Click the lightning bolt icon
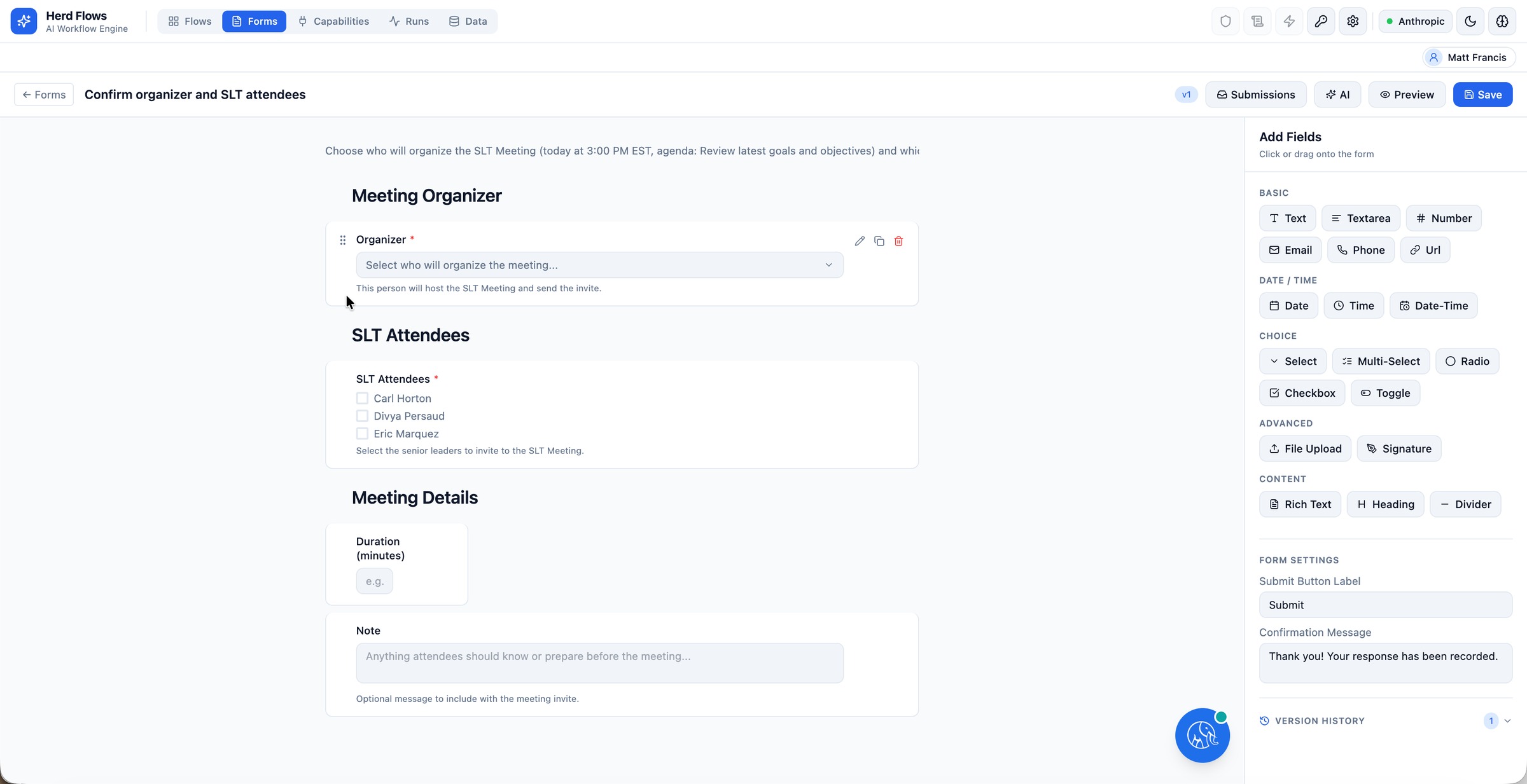This screenshot has height=784, width=1527. (x=1289, y=22)
